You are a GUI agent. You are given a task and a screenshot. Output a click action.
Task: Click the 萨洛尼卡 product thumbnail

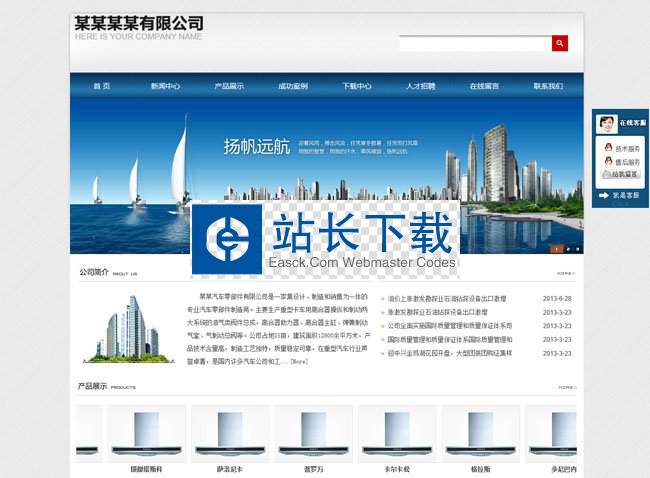(x=230, y=434)
